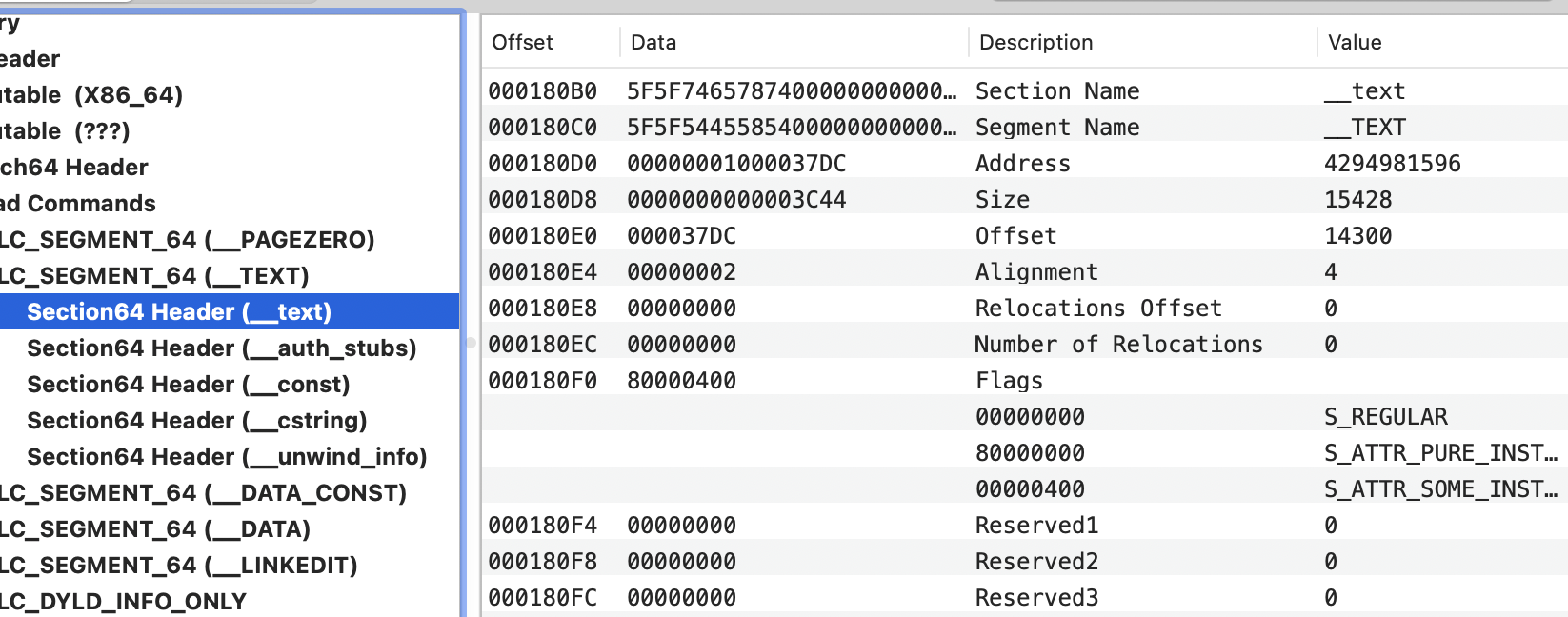
Task: Open LC_SEGMENT_64 (__LINKEDIT) segment
Action: pyautogui.click(x=178, y=566)
